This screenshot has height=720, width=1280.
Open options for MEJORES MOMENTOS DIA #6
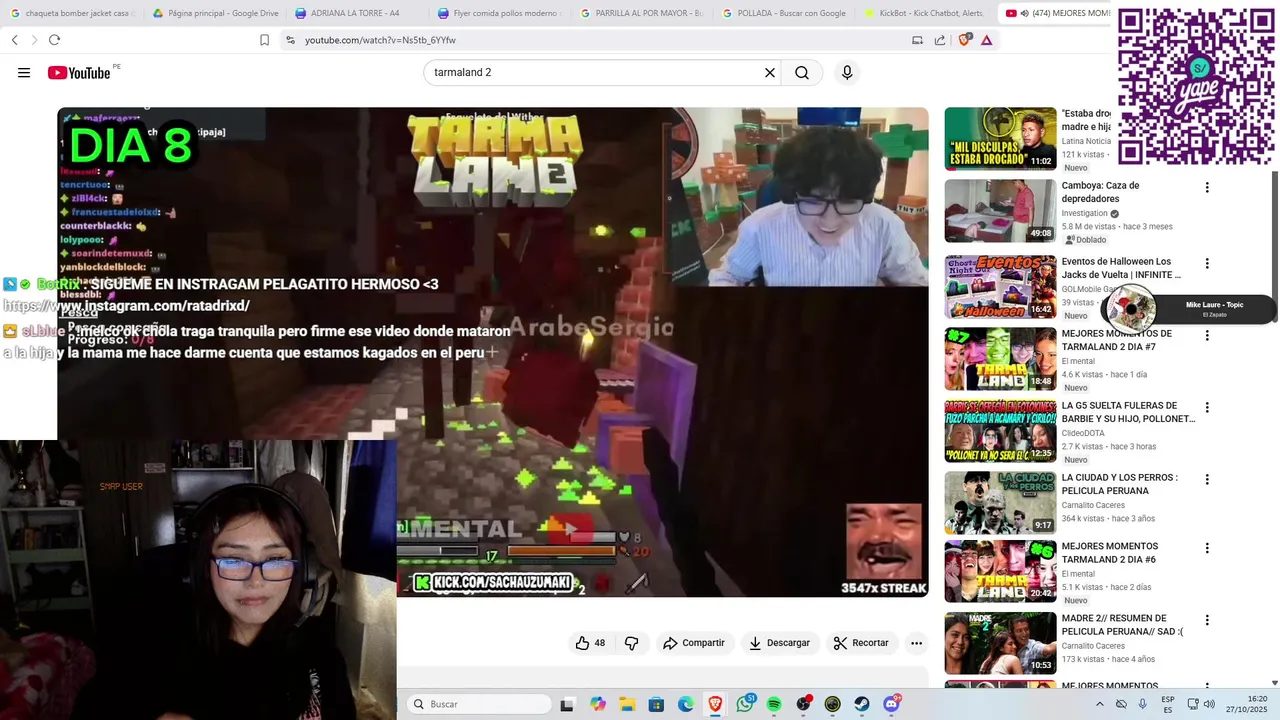pos(1207,548)
